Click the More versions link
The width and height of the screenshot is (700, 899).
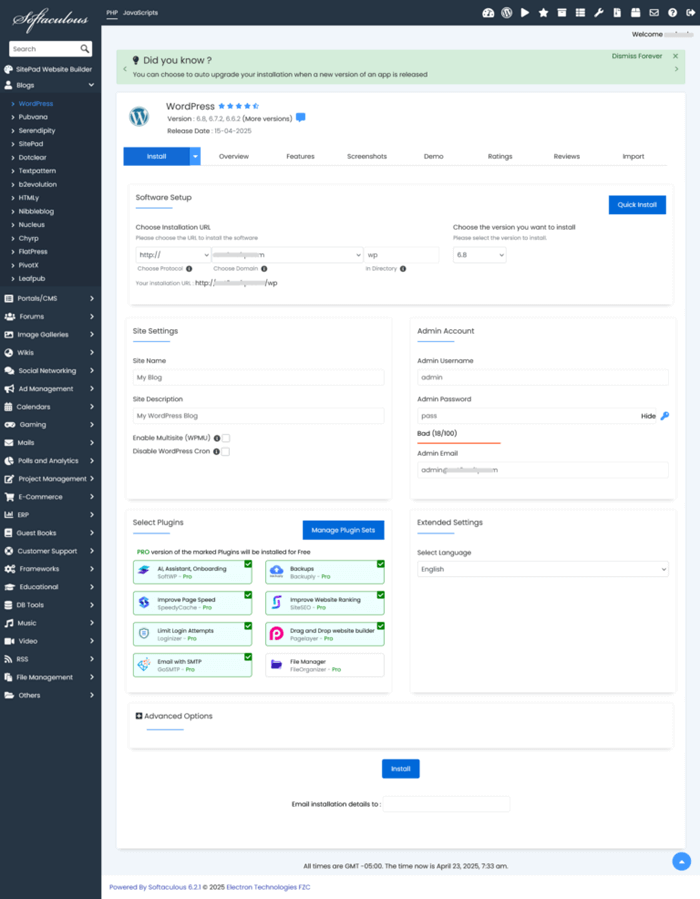(267, 119)
